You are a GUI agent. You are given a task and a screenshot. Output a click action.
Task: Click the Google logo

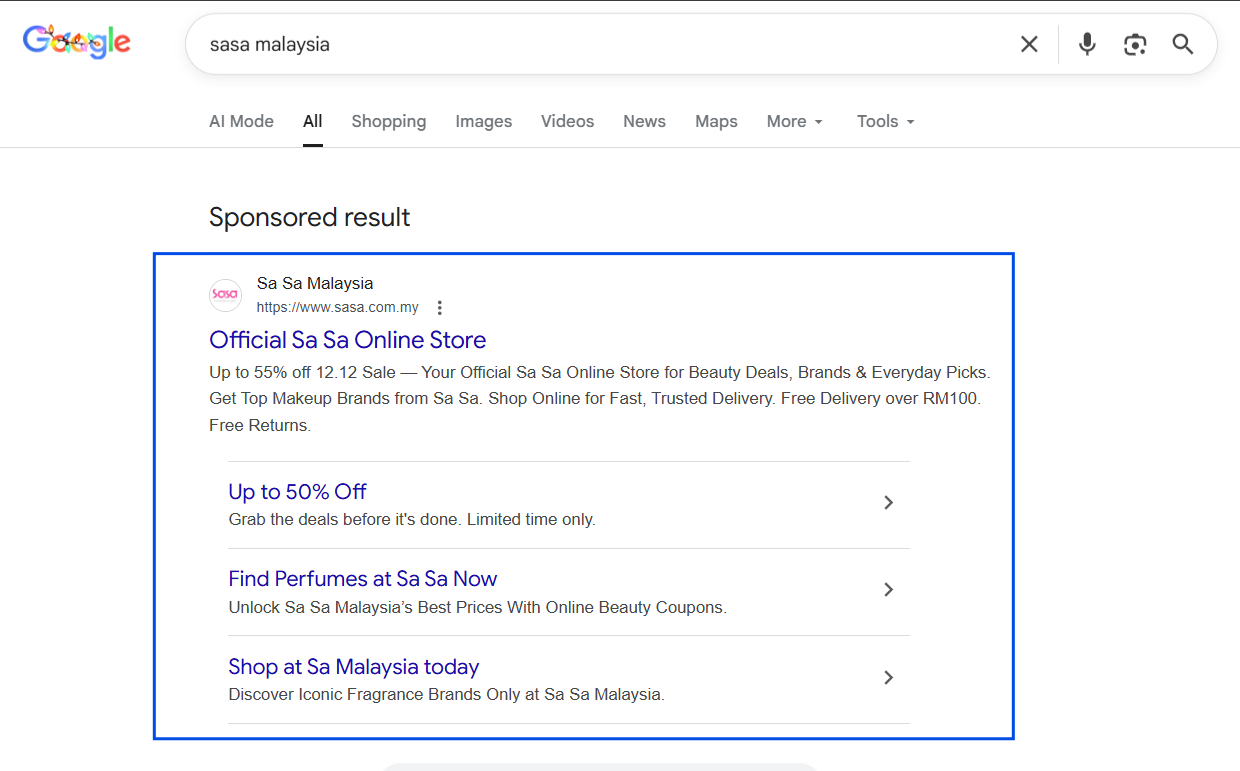77,42
